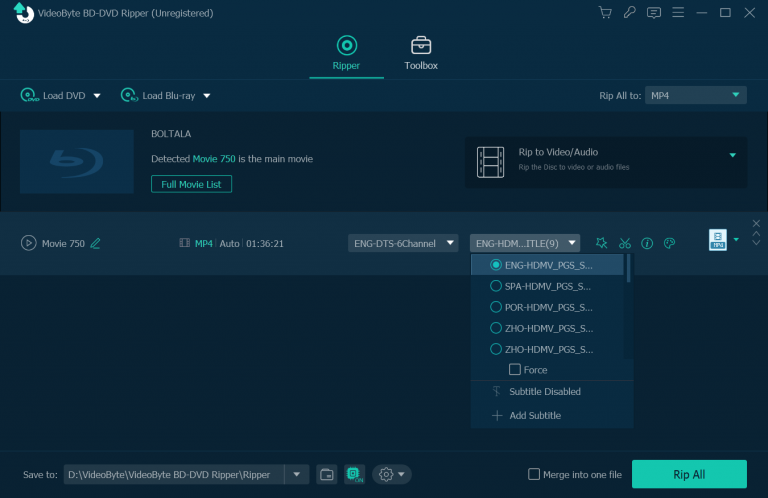Rename Movie 750 with pencil icon
Viewport: 768px width, 498px height.
(x=96, y=243)
